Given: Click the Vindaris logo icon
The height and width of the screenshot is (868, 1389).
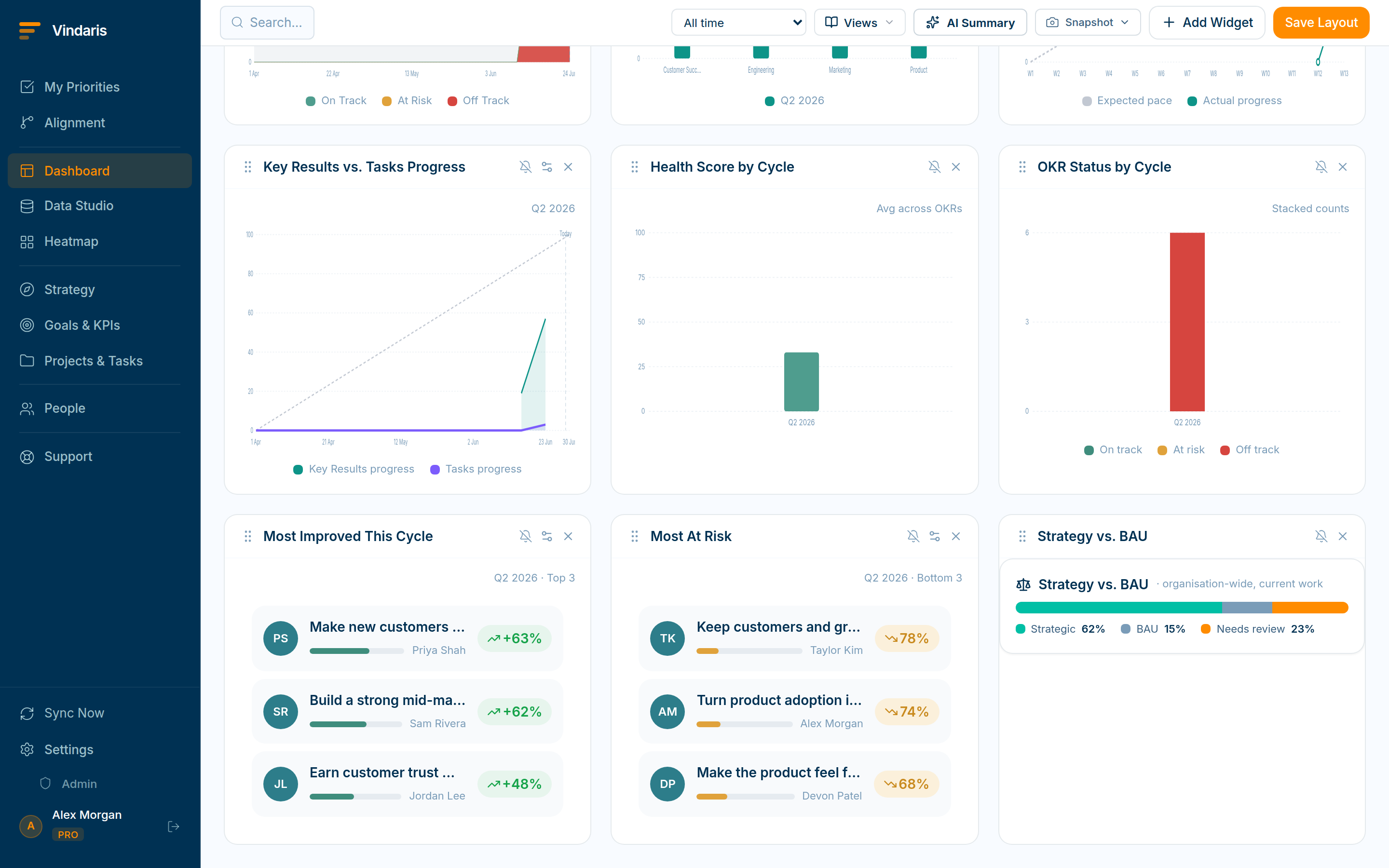Looking at the screenshot, I should pyautogui.click(x=30, y=30).
